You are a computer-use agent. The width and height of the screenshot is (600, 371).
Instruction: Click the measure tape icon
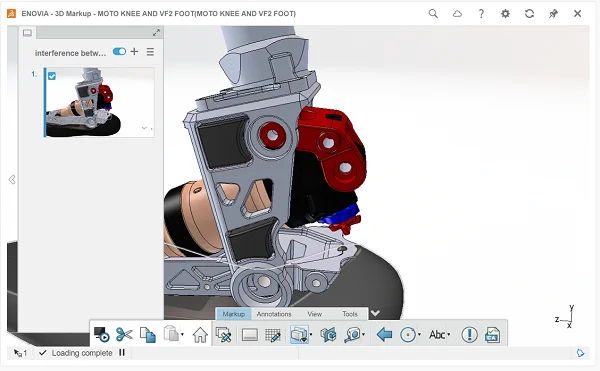coord(352,335)
